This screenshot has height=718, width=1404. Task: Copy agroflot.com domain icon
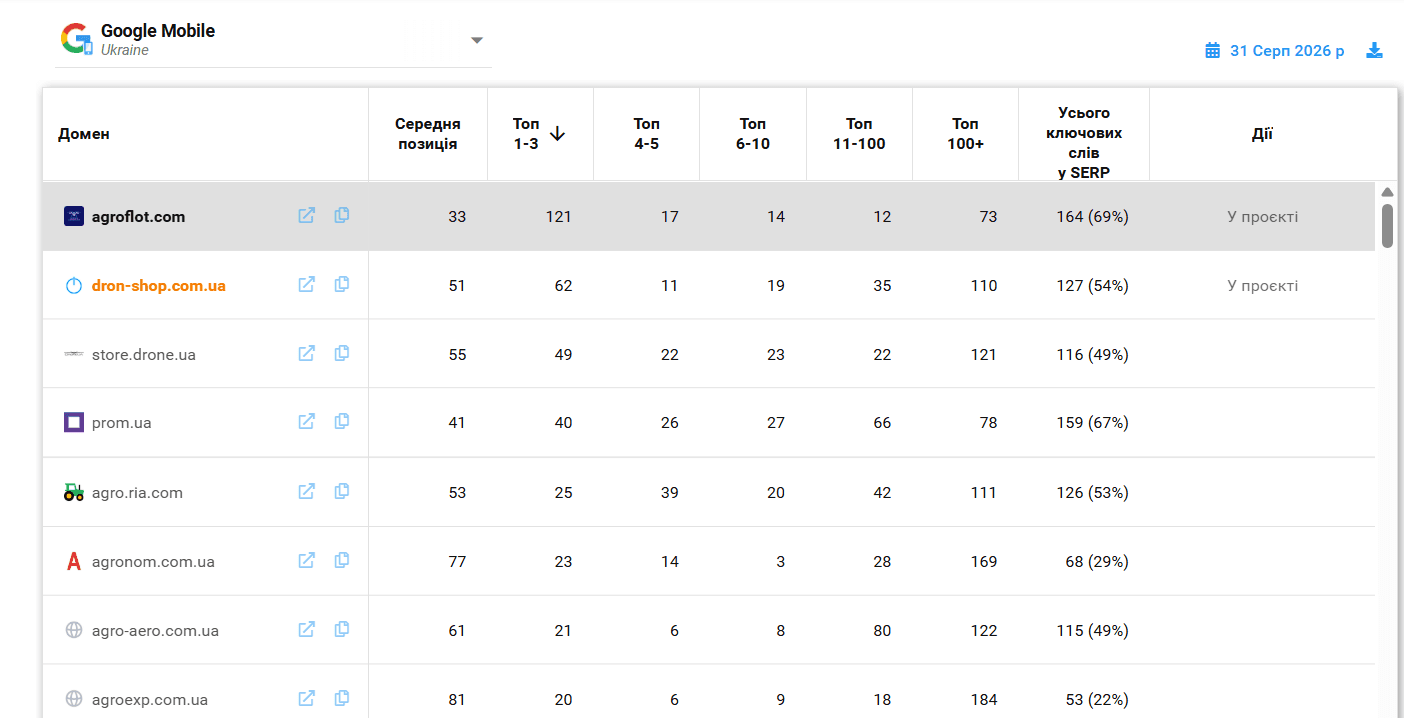342,215
